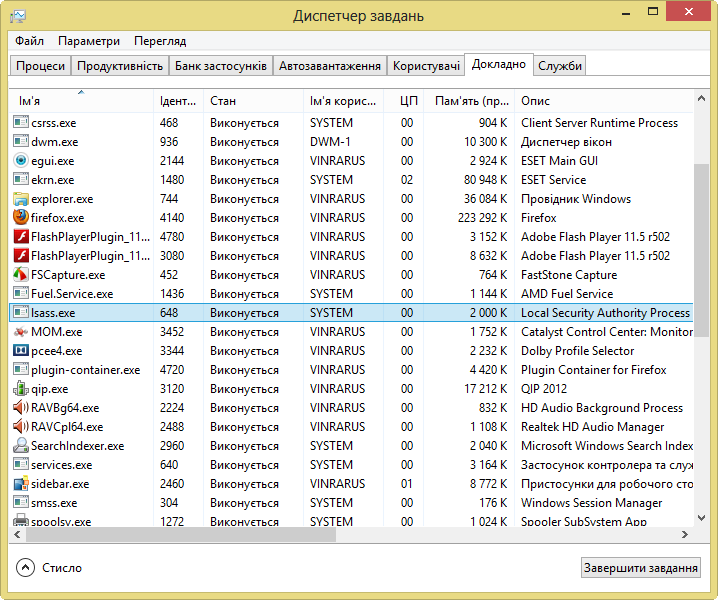Screen dimensions: 718x600
Task: Sort by the Пам'ять (пр... column header
Action: (469, 101)
